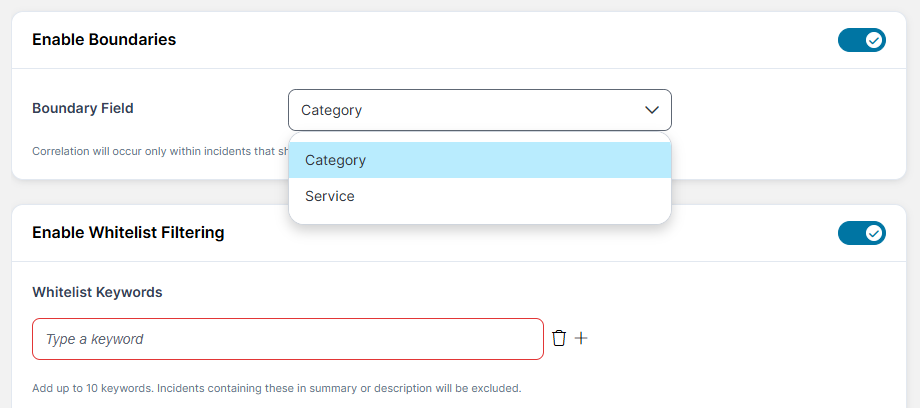The image size is (920, 408).
Task: Click the Enable Whitelist Filtering heading
Action: (128, 233)
